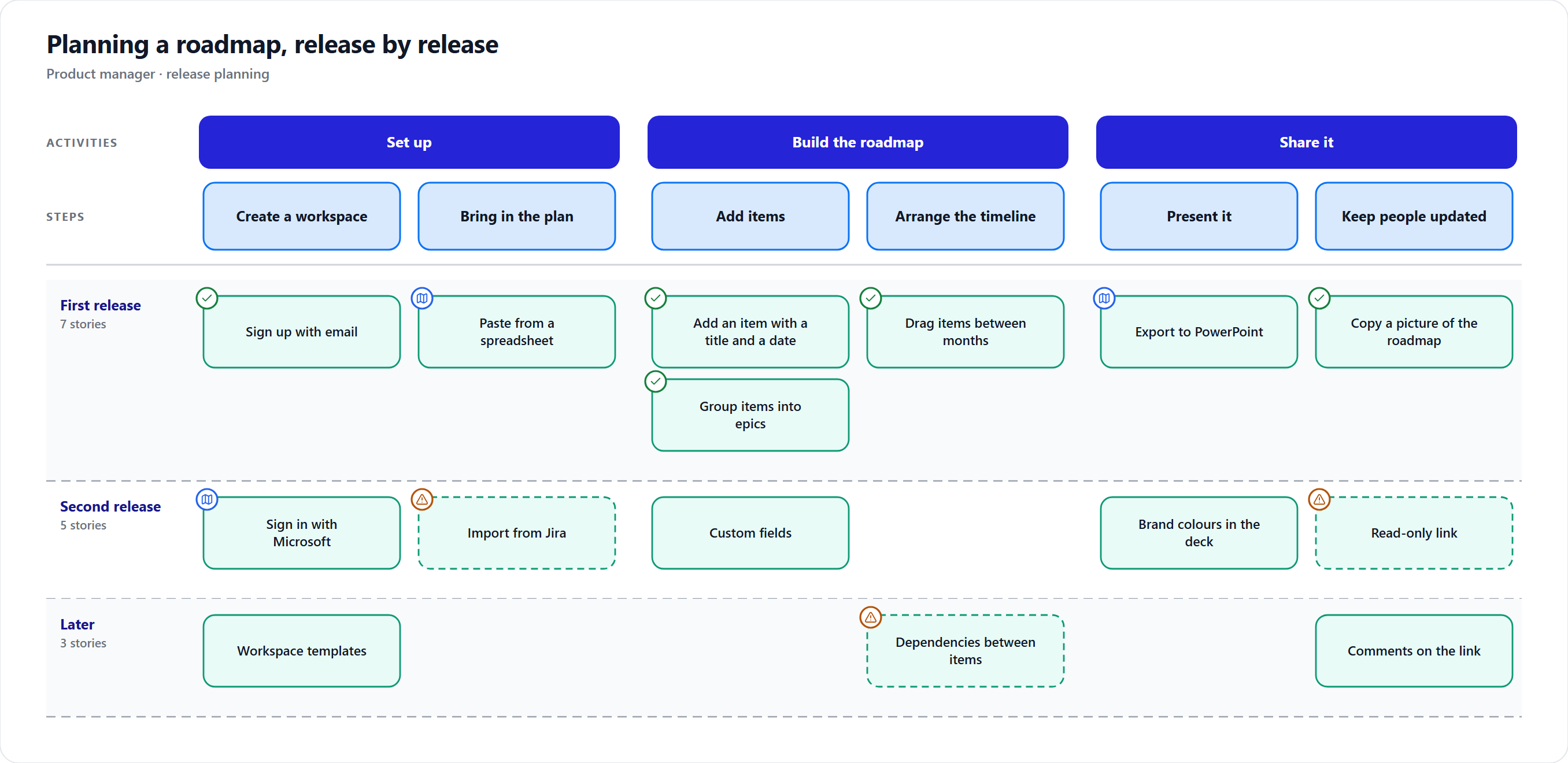The width and height of the screenshot is (1568, 763).
Task: Select Copy a picture of the roadmap card
Action: point(1414,332)
